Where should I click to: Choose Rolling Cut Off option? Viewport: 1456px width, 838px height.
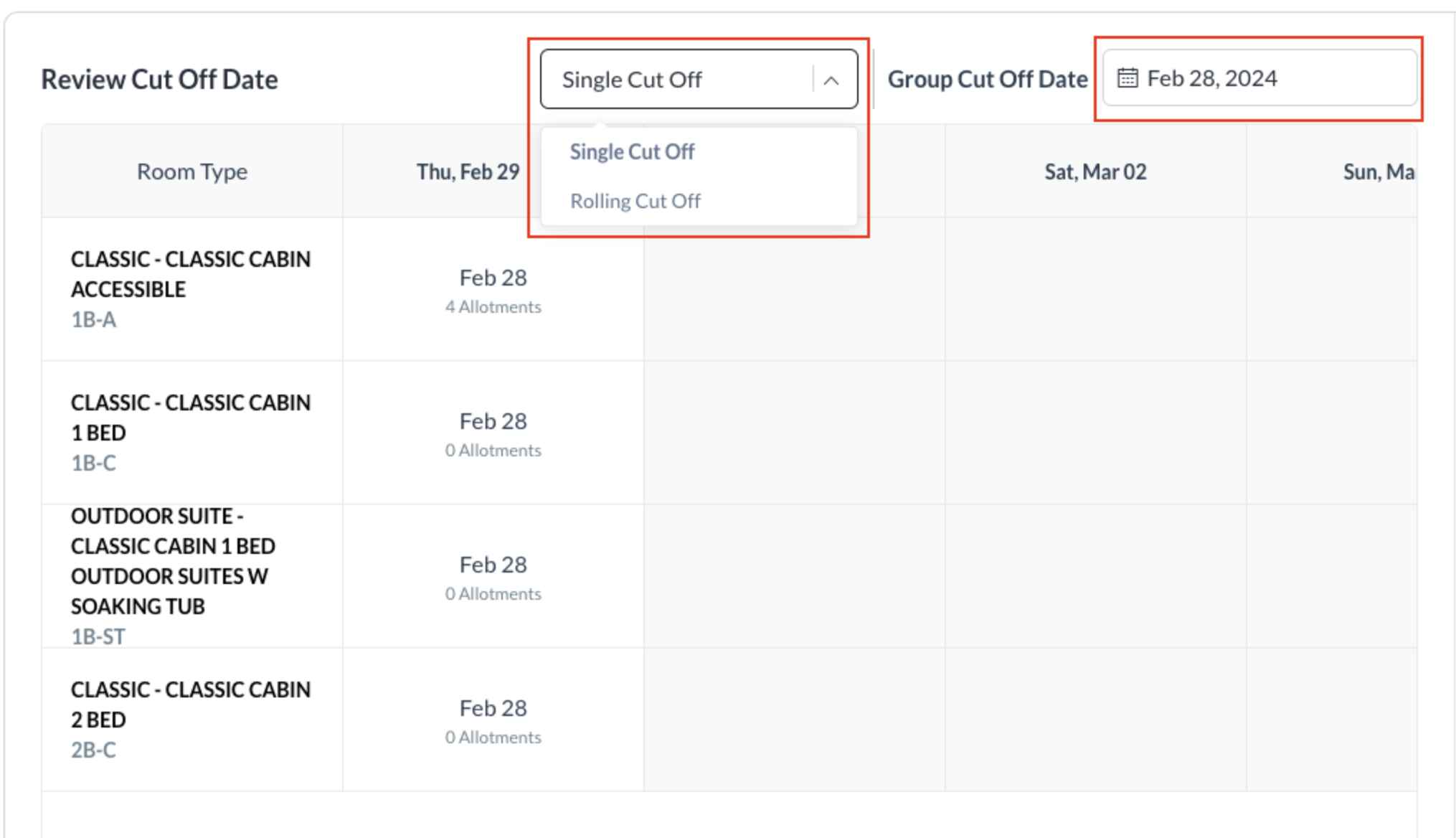635,201
